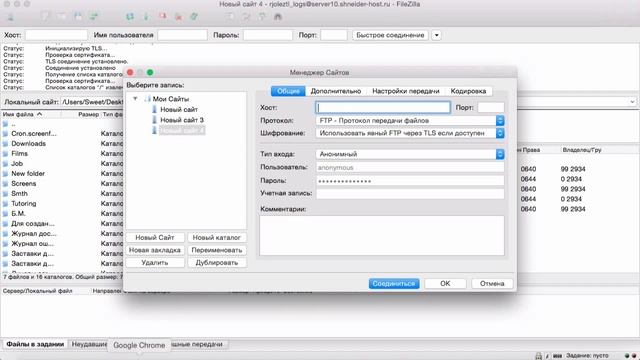This screenshot has width=640, height=360.
Task: Click the disconnect from server toolbar icon
Action: tap(178, 17)
